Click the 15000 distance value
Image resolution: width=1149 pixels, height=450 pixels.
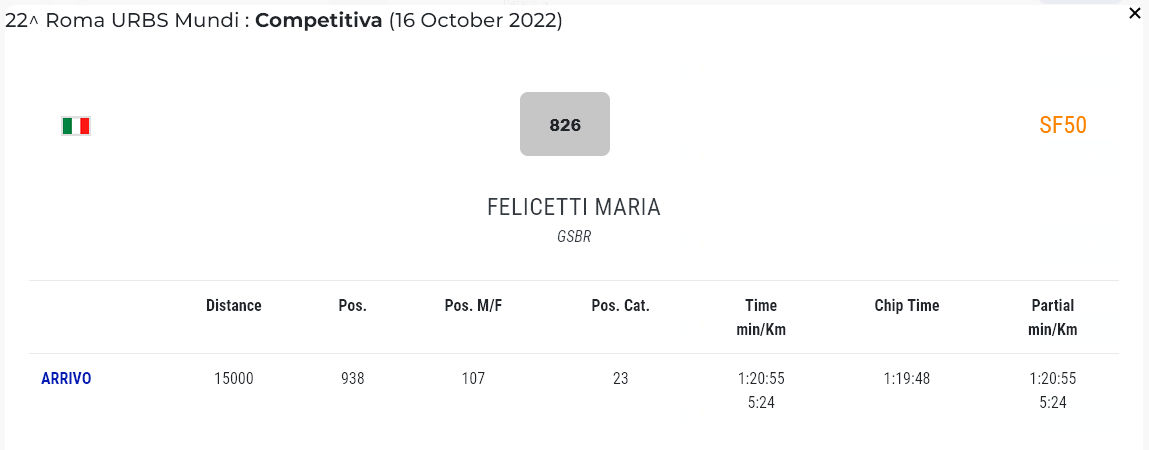pos(234,378)
